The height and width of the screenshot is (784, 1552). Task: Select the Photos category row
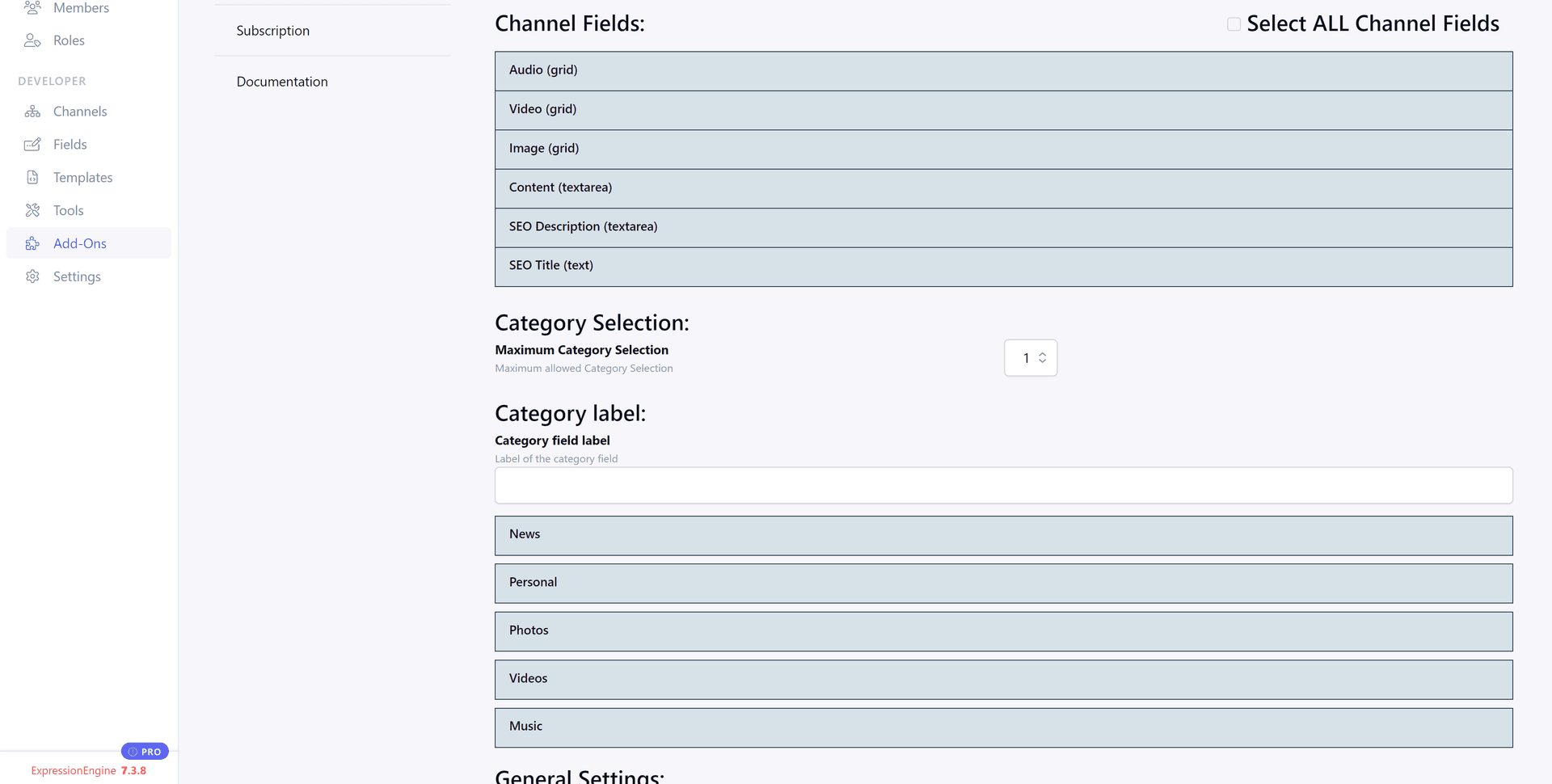click(1002, 631)
